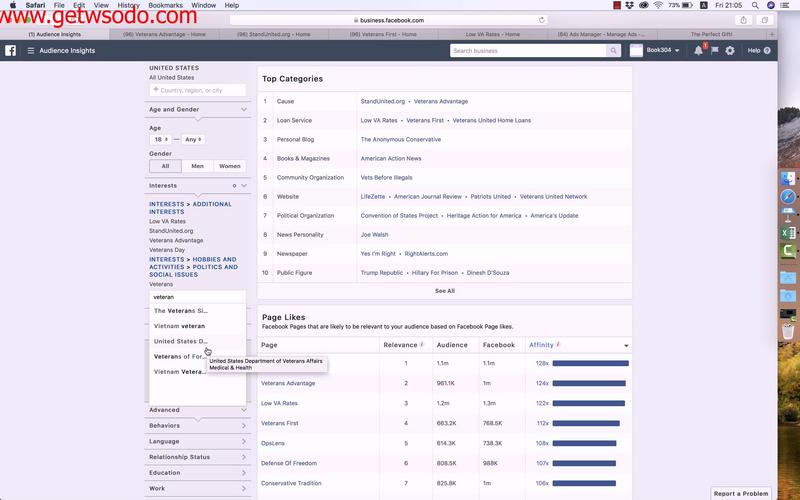Click the Affinity info icon
Viewport: 800px width, 500px height.
pos(558,345)
